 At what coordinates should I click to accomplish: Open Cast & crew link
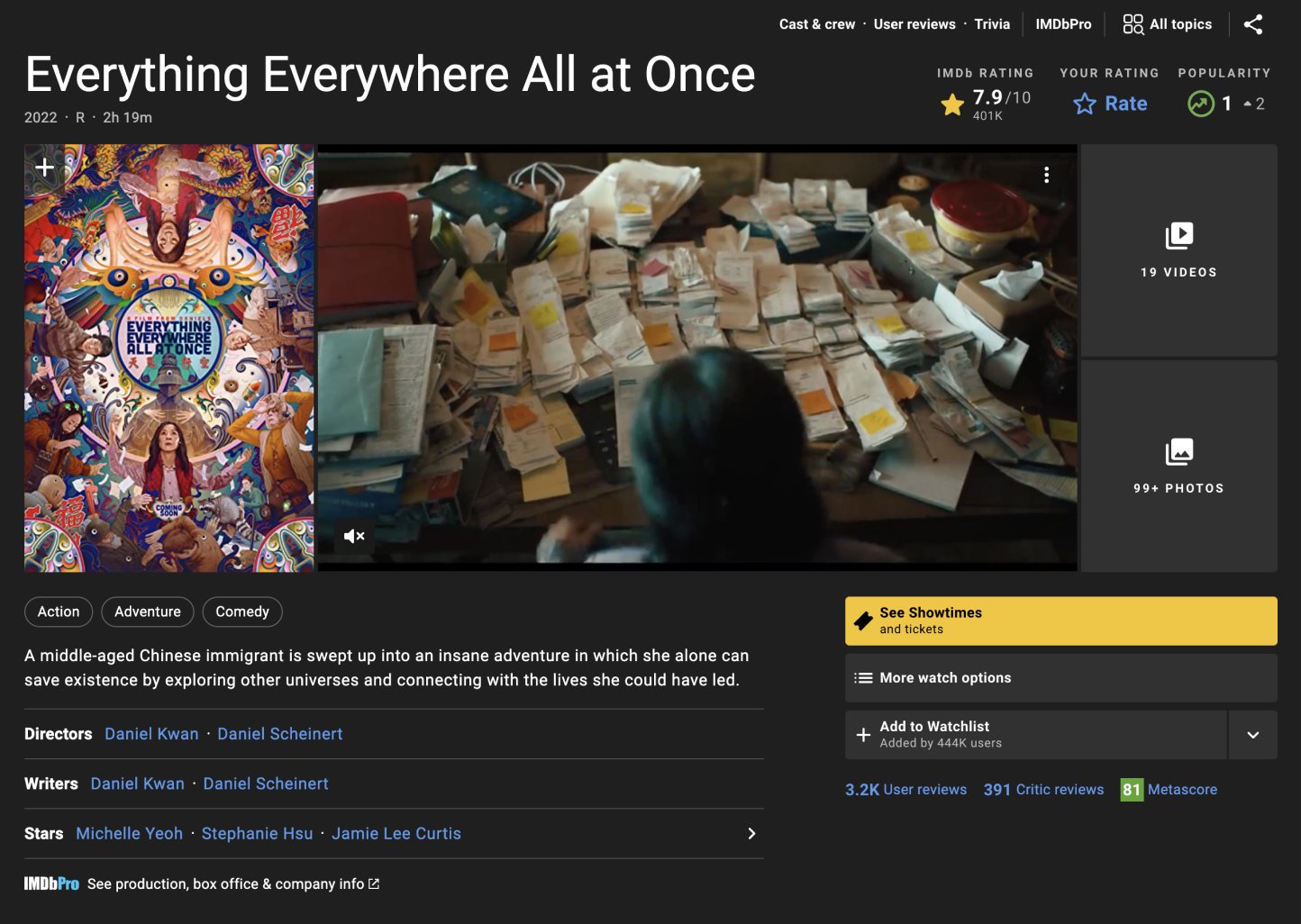(x=817, y=24)
